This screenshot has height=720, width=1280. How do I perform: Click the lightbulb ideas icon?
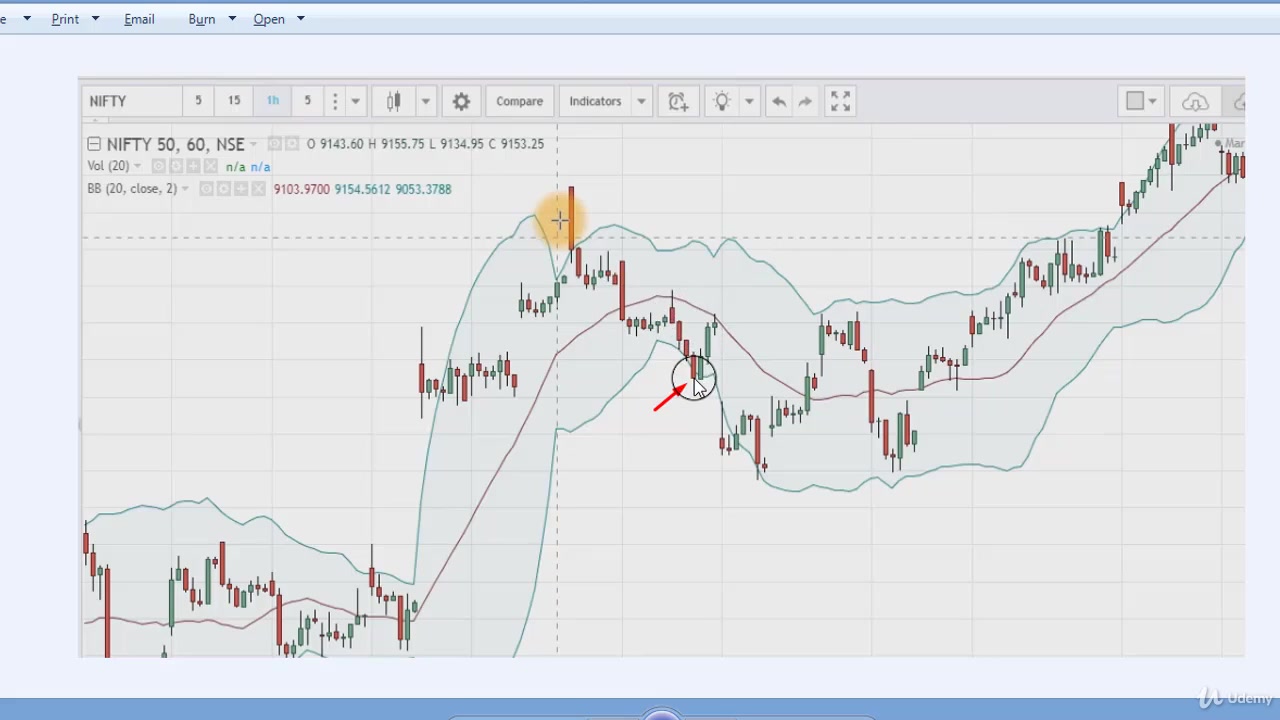click(722, 101)
